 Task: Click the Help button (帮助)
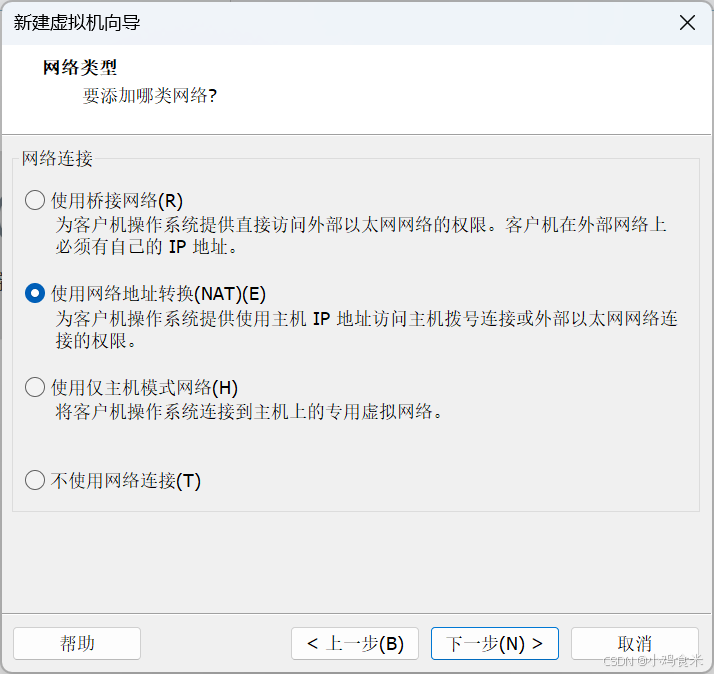77,643
